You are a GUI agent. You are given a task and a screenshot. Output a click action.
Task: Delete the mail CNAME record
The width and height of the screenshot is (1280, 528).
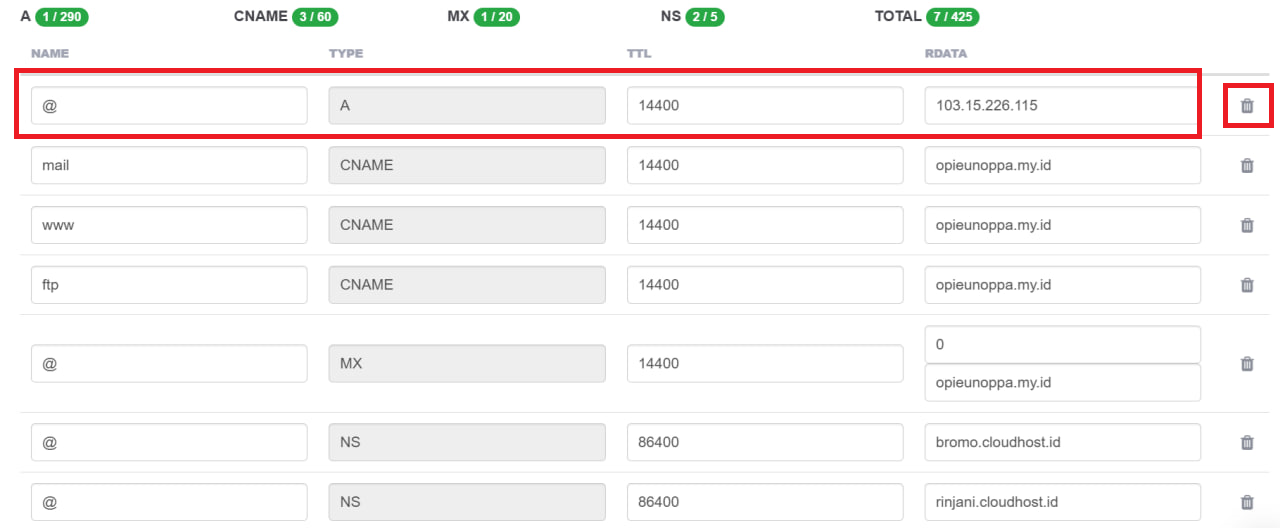(x=1247, y=166)
